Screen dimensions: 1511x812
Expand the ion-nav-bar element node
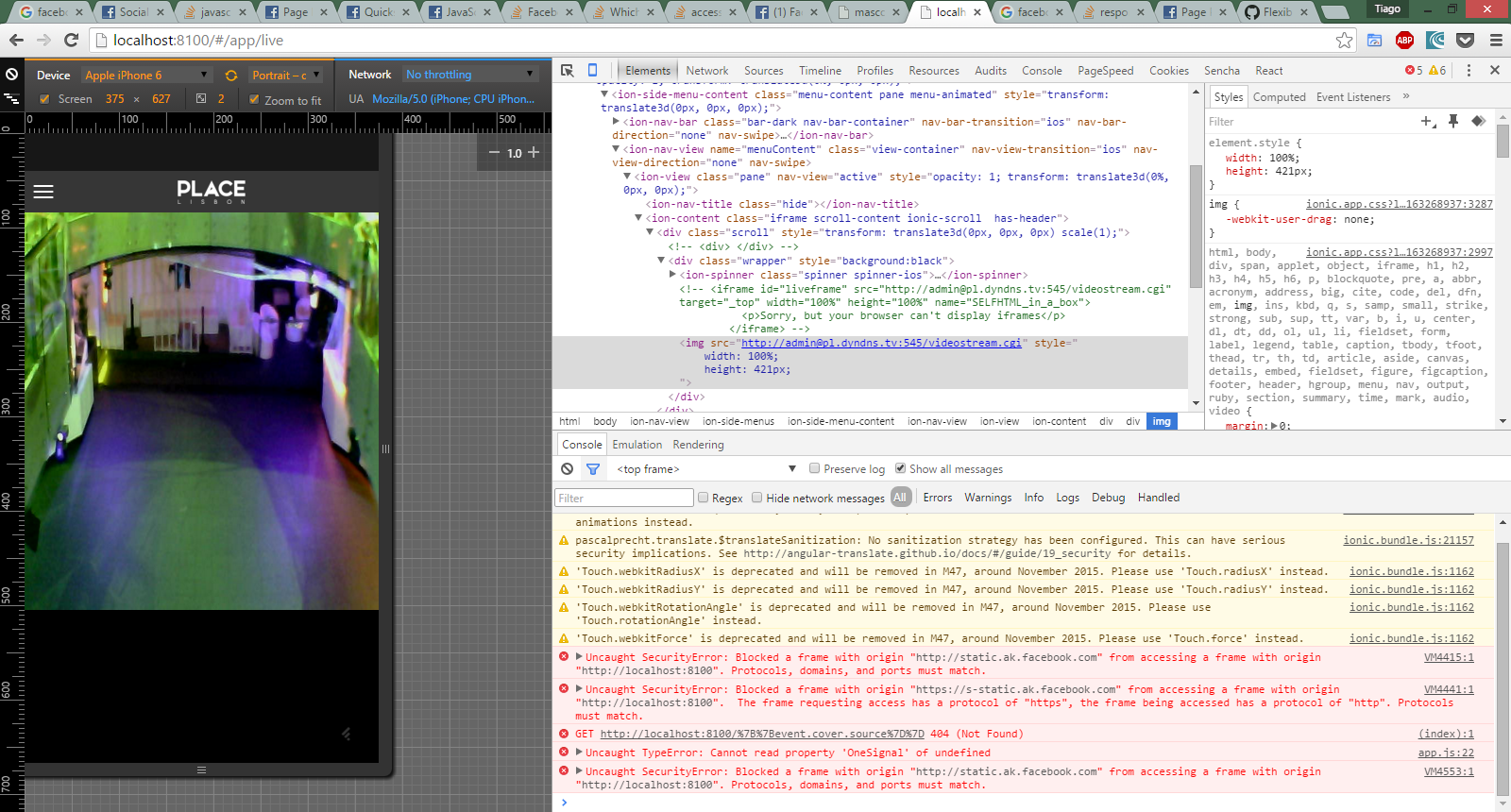point(617,122)
